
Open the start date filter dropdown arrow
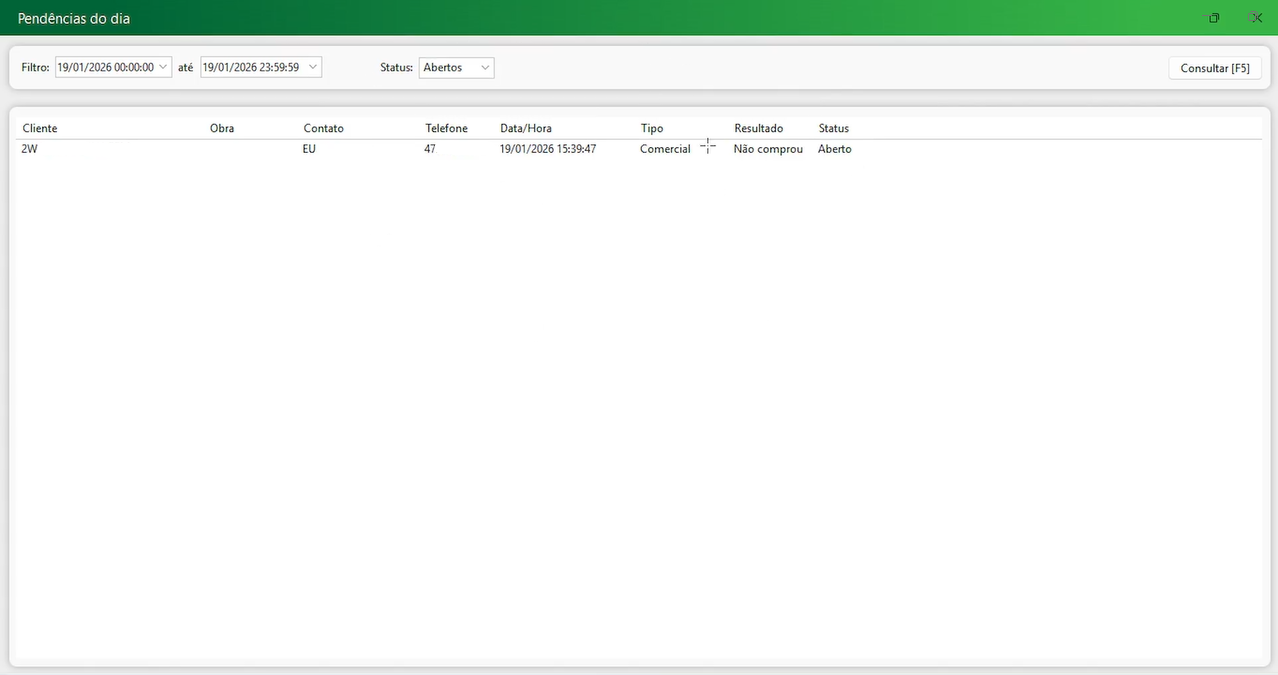(164, 67)
